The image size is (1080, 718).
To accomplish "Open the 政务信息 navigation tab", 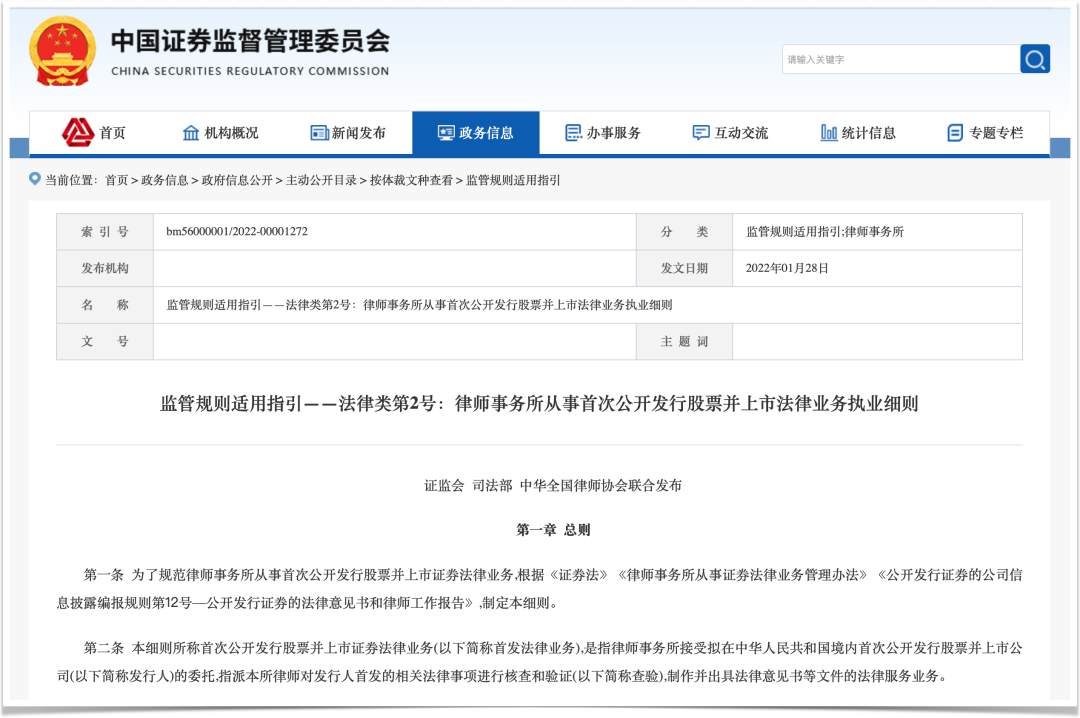I will pyautogui.click(x=476, y=133).
